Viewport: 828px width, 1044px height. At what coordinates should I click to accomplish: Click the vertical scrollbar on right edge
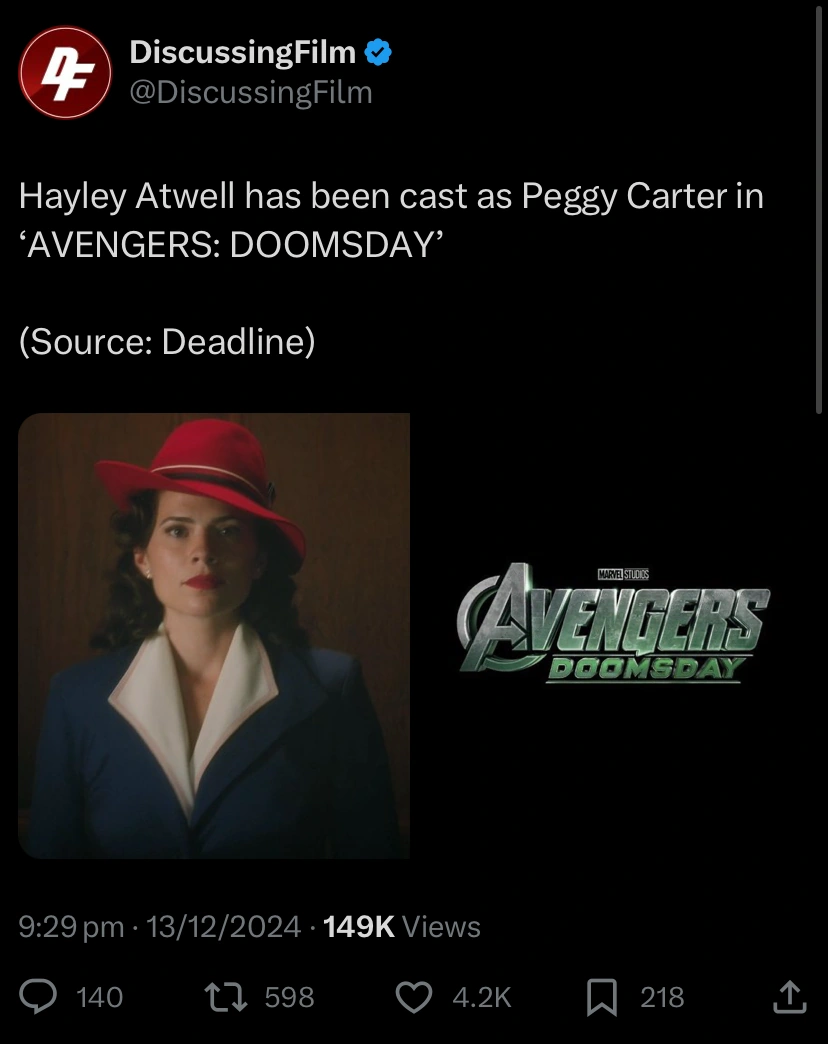coord(819,210)
